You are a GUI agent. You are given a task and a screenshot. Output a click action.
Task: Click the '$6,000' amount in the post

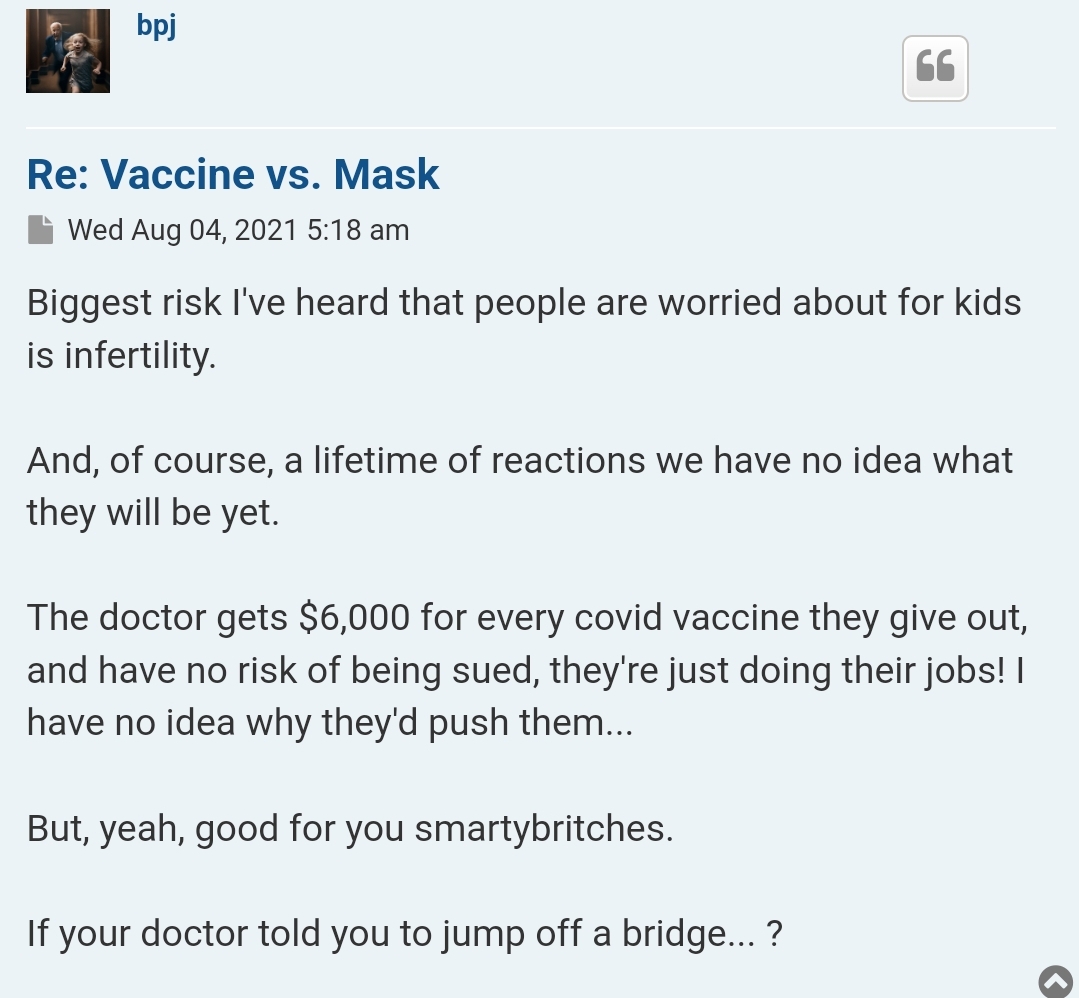pyautogui.click(x=354, y=617)
